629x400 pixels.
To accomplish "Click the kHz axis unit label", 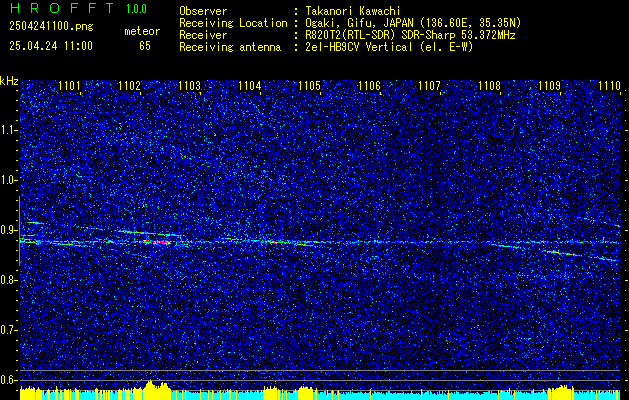I will pos(9,81).
